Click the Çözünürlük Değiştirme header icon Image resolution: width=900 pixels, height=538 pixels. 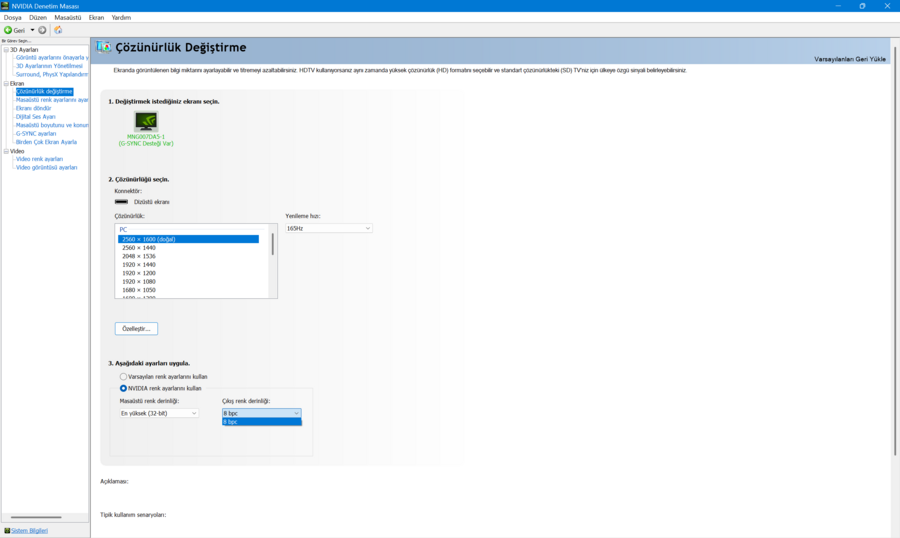pos(103,47)
